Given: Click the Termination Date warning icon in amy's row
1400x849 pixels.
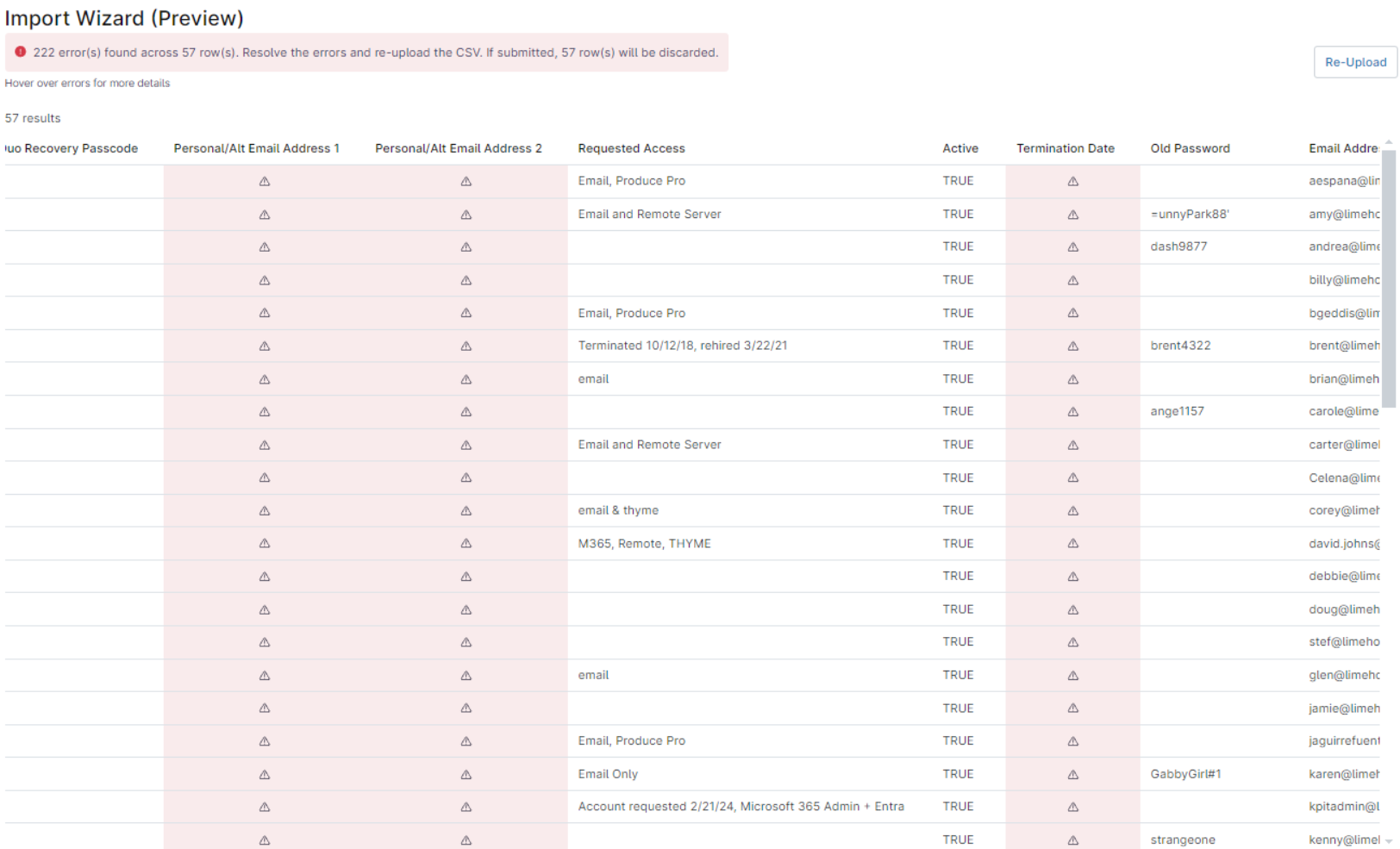Looking at the screenshot, I should 1073,214.
